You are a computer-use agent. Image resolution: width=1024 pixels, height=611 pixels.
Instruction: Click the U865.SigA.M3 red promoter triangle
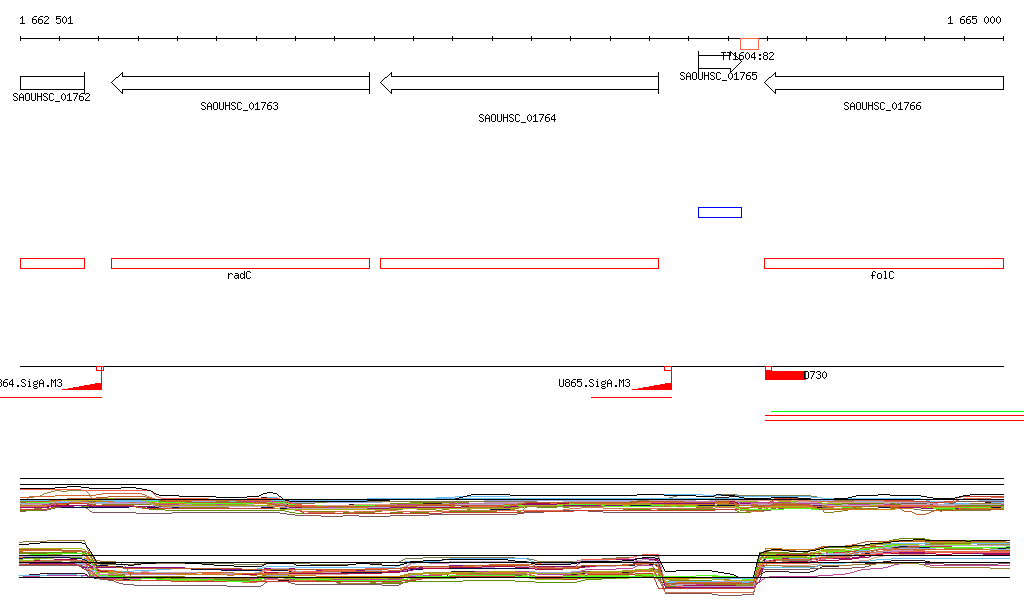(x=656, y=386)
